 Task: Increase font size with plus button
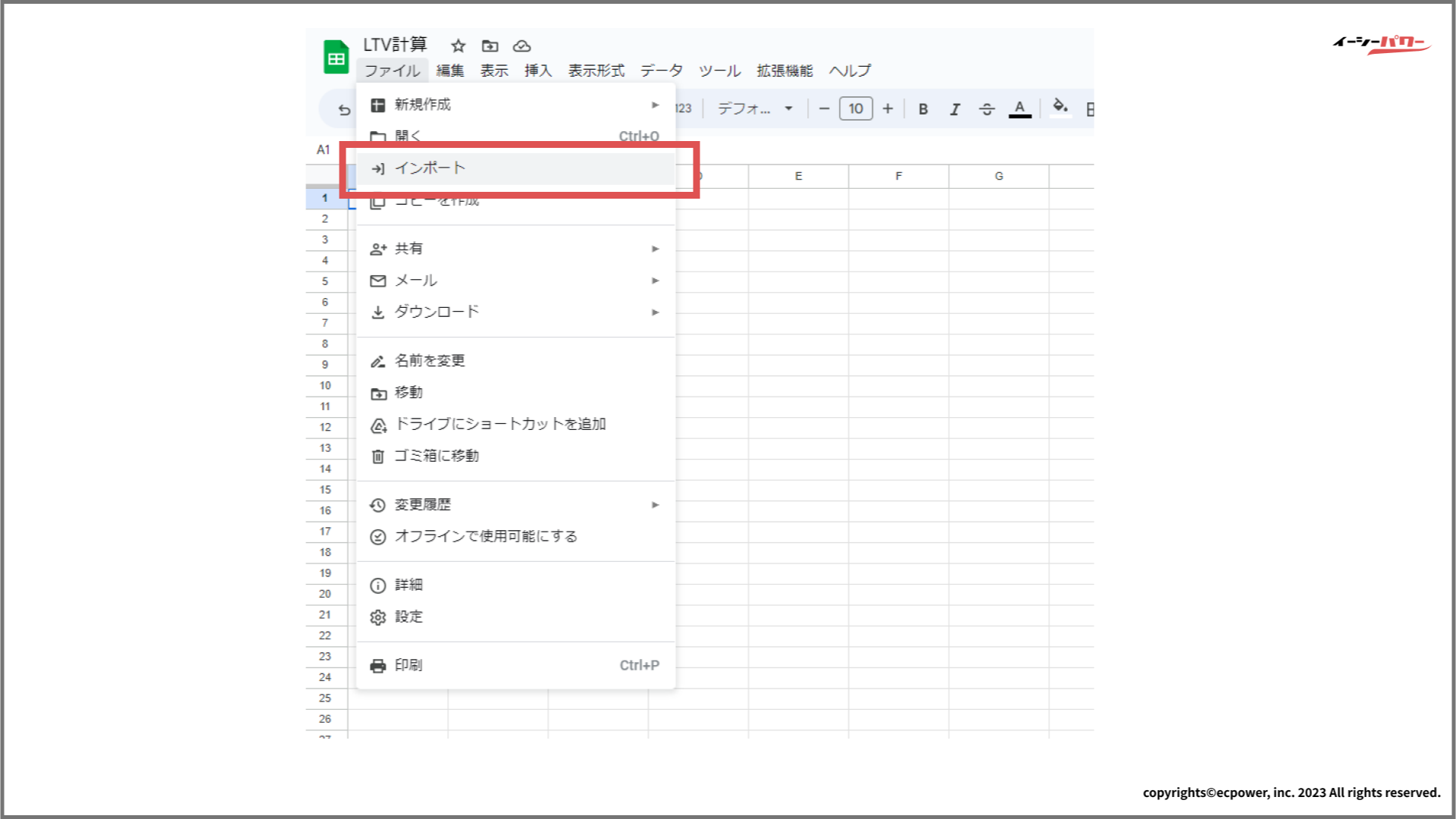888,109
